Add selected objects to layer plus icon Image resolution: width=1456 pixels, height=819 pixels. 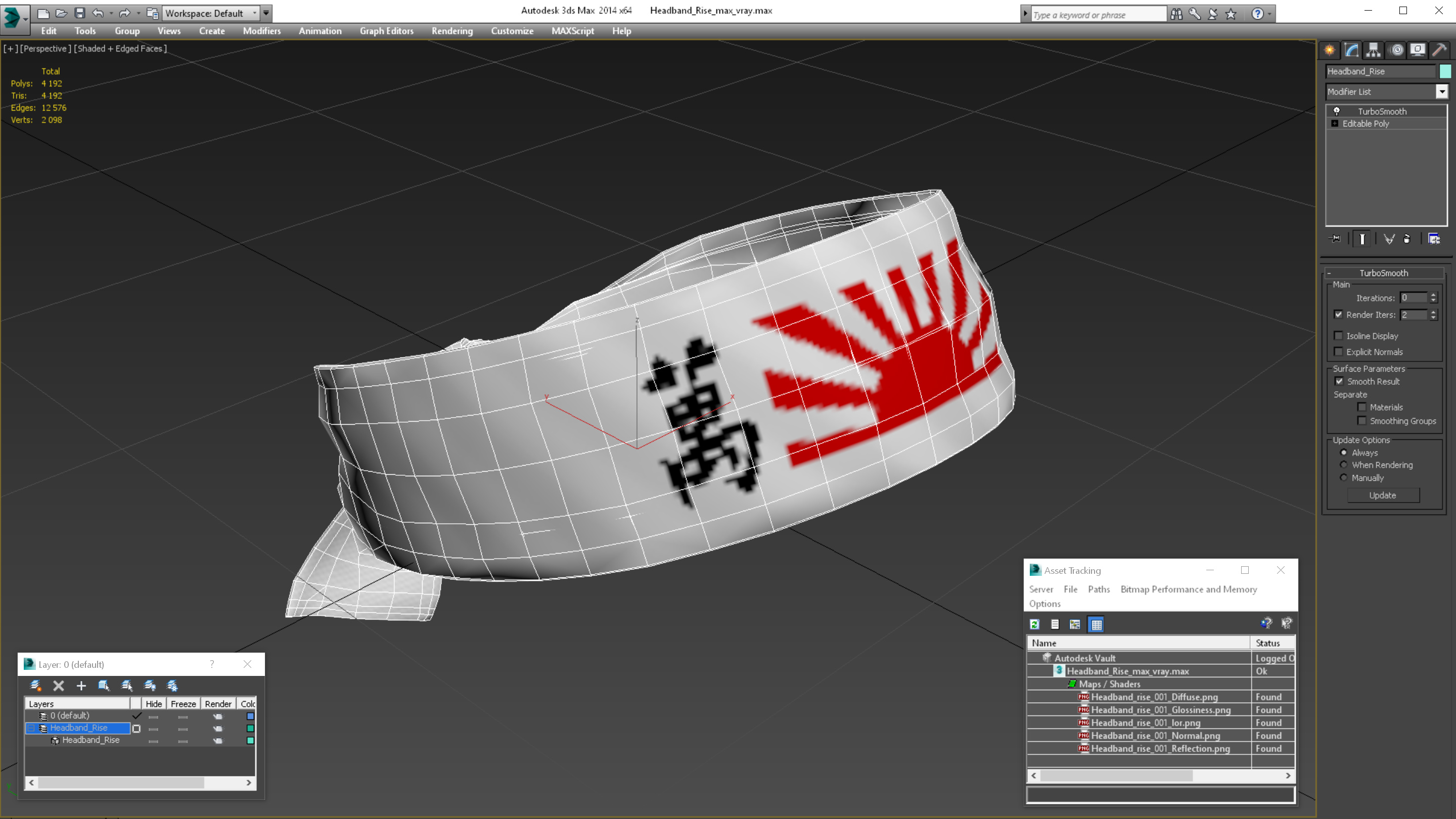(x=81, y=686)
